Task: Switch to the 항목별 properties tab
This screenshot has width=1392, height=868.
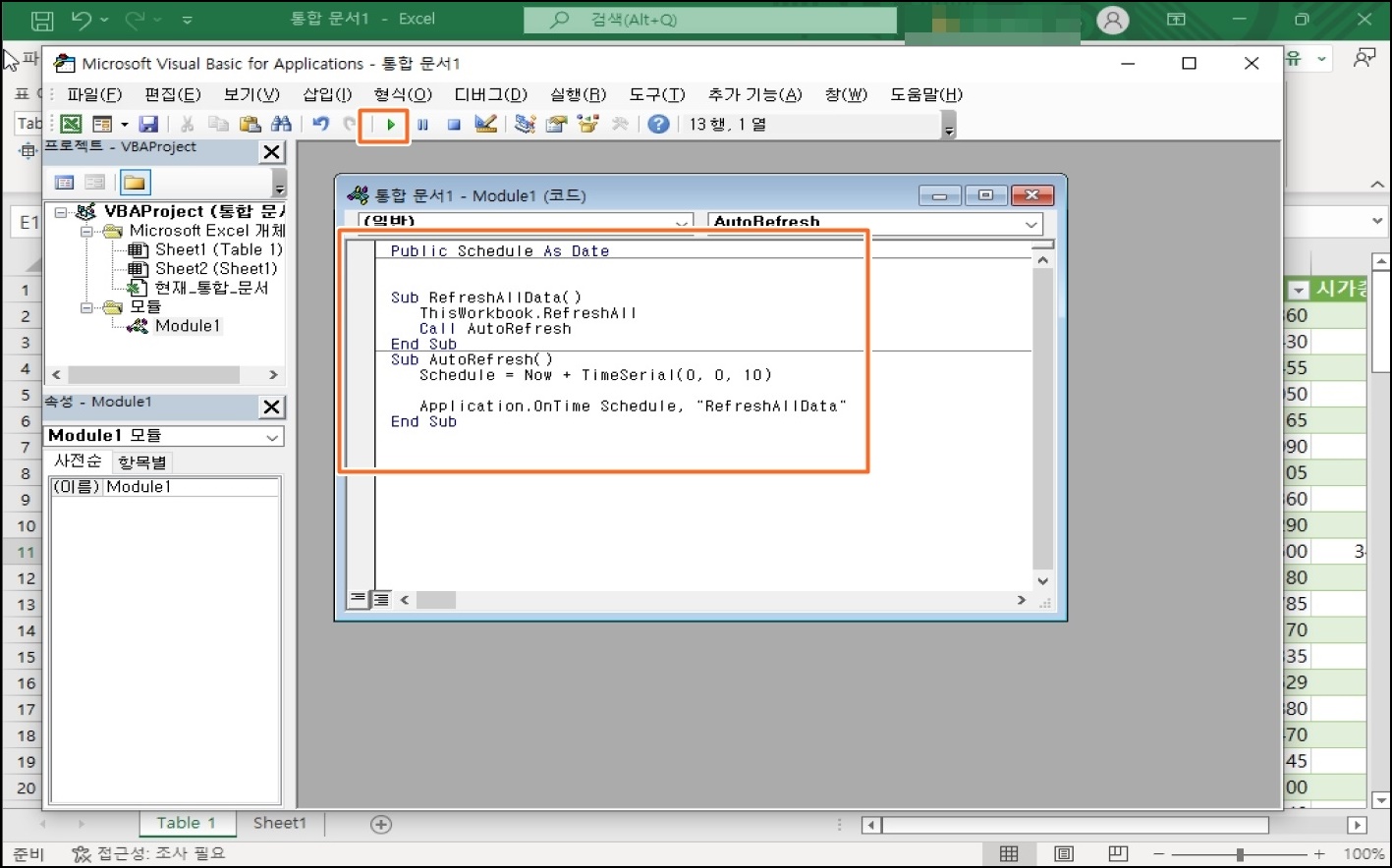Action: (x=142, y=462)
